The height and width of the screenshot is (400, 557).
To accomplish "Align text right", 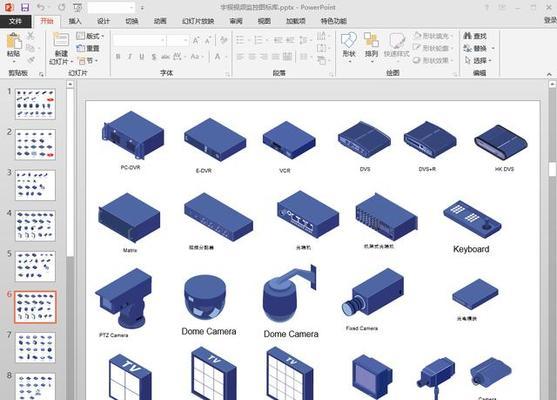I will [264, 56].
